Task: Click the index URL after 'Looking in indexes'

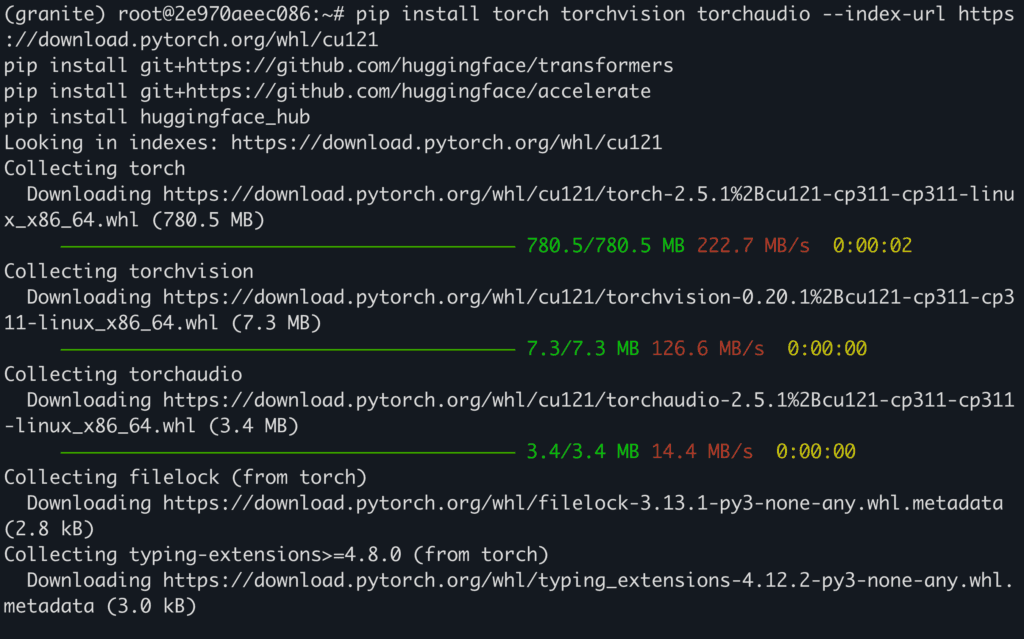Action: point(446,143)
